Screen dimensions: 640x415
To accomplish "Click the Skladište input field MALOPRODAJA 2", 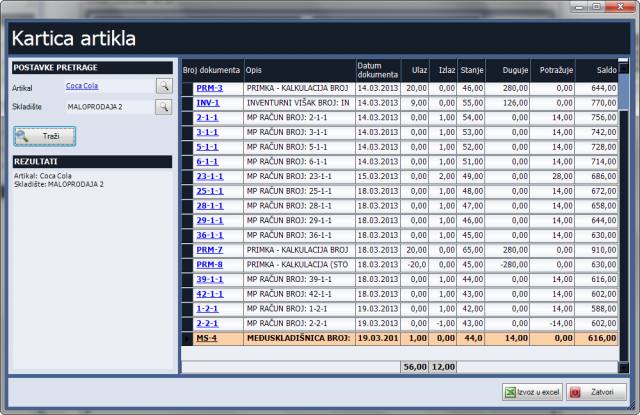I will 108,106.
